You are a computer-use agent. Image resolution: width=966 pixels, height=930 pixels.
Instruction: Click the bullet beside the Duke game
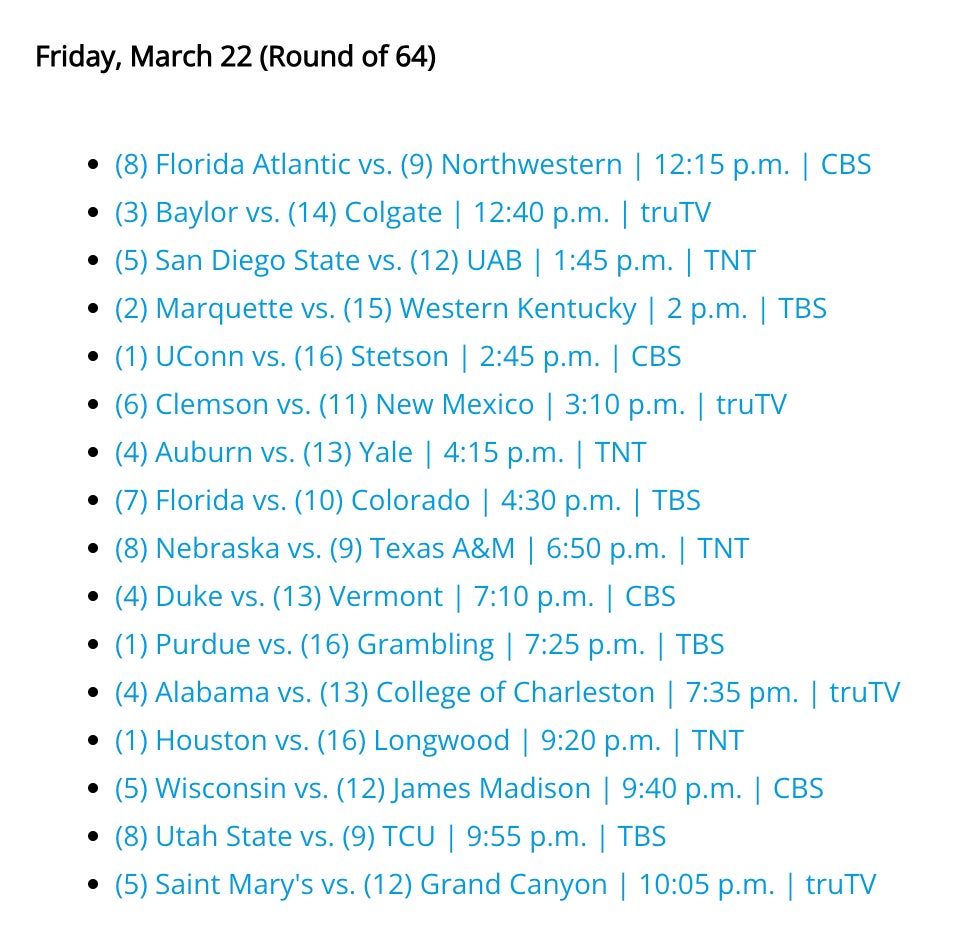click(94, 597)
